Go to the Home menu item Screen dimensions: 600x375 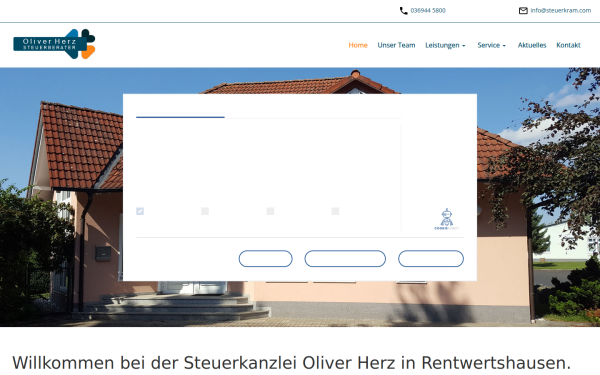358,45
